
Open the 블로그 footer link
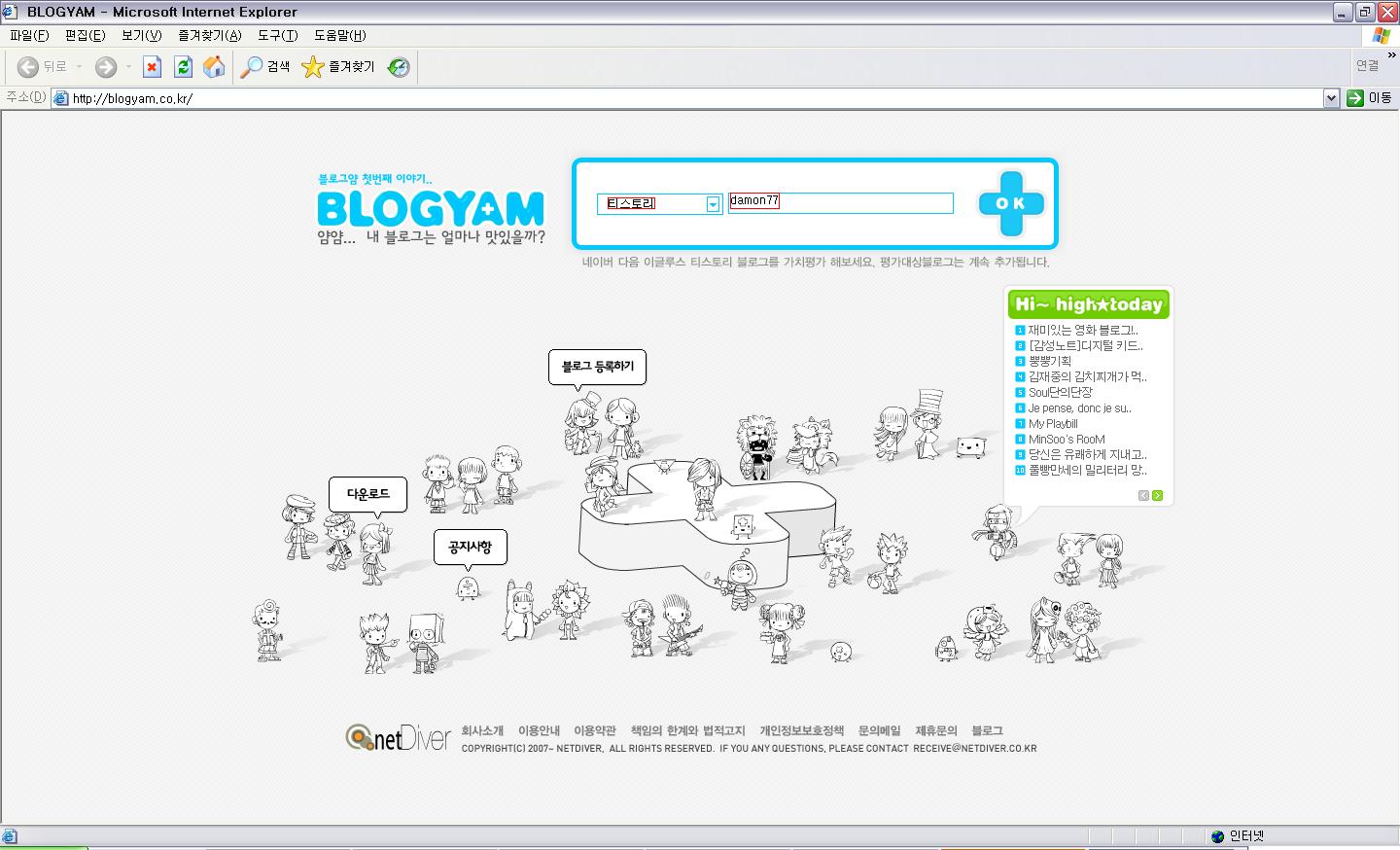click(987, 730)
